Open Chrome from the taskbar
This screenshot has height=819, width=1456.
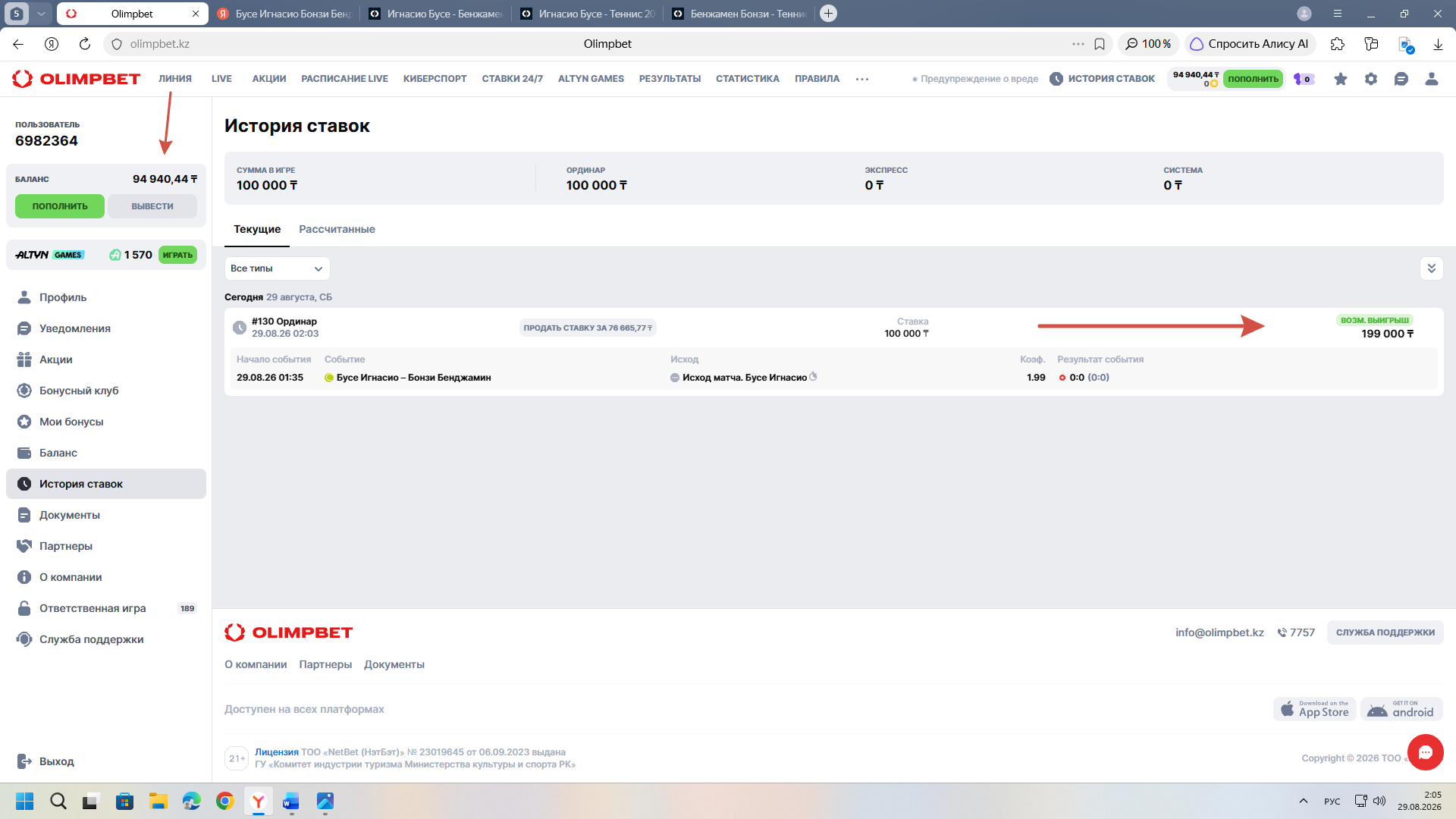225,801
